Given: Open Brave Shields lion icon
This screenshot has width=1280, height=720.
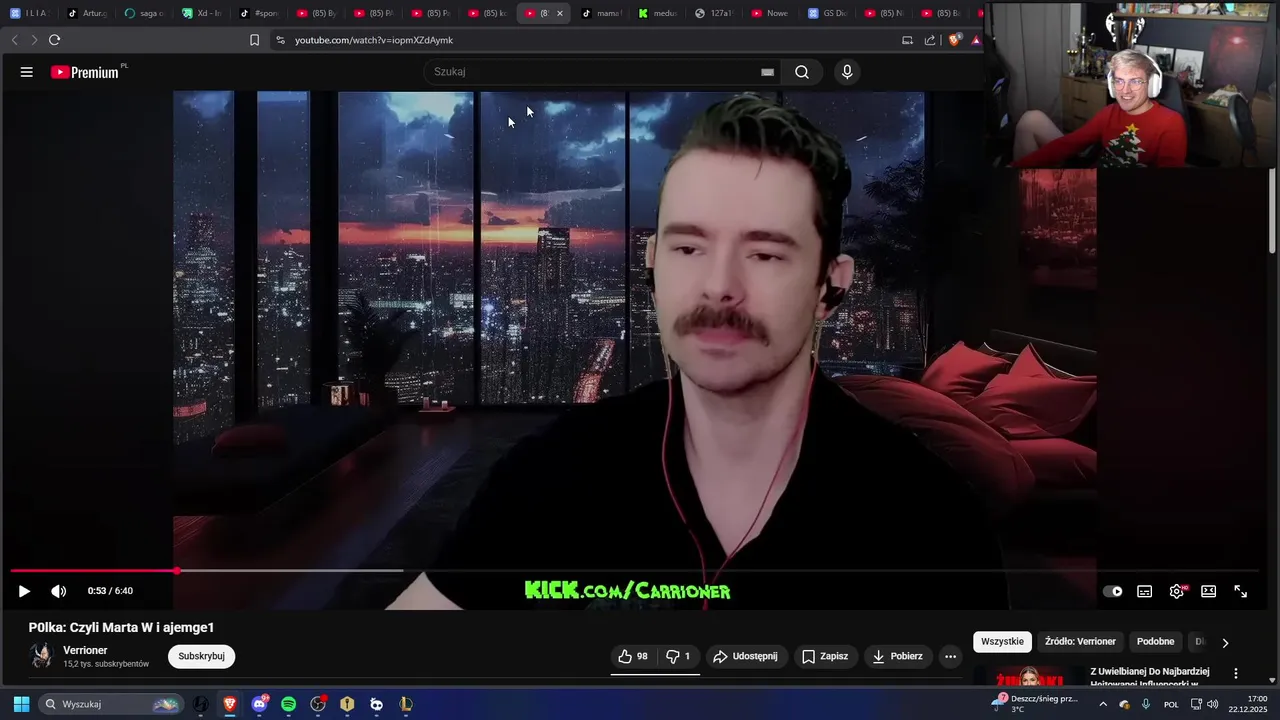Looking at the screenshot, I should tap(955, 40).
